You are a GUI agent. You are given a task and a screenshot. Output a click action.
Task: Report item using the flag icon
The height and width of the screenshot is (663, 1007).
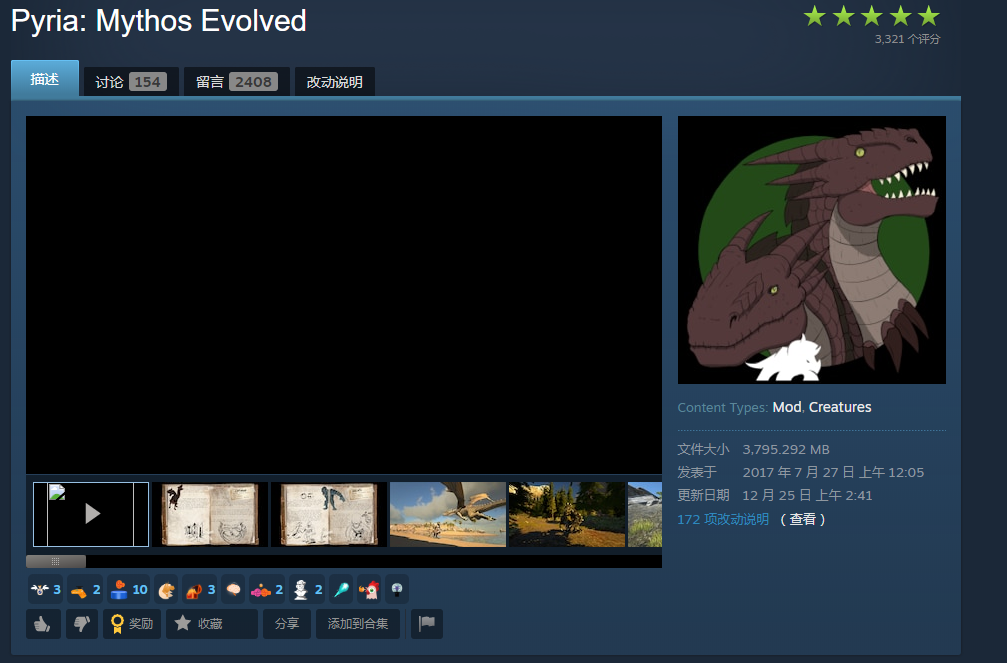pyautogui.click(x=426, y=624)
